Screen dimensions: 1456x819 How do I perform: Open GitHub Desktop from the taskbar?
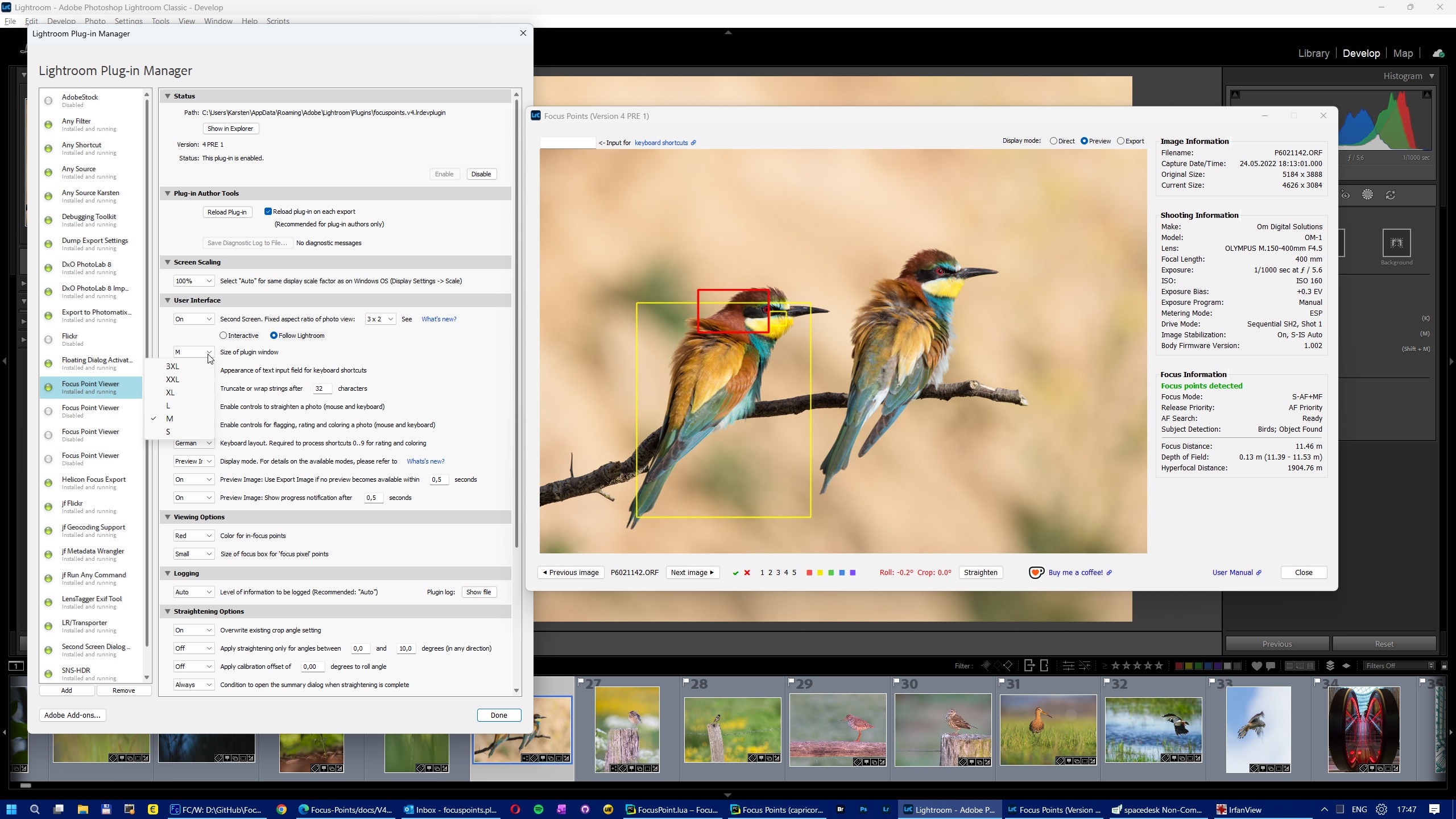tap(585, 809)
